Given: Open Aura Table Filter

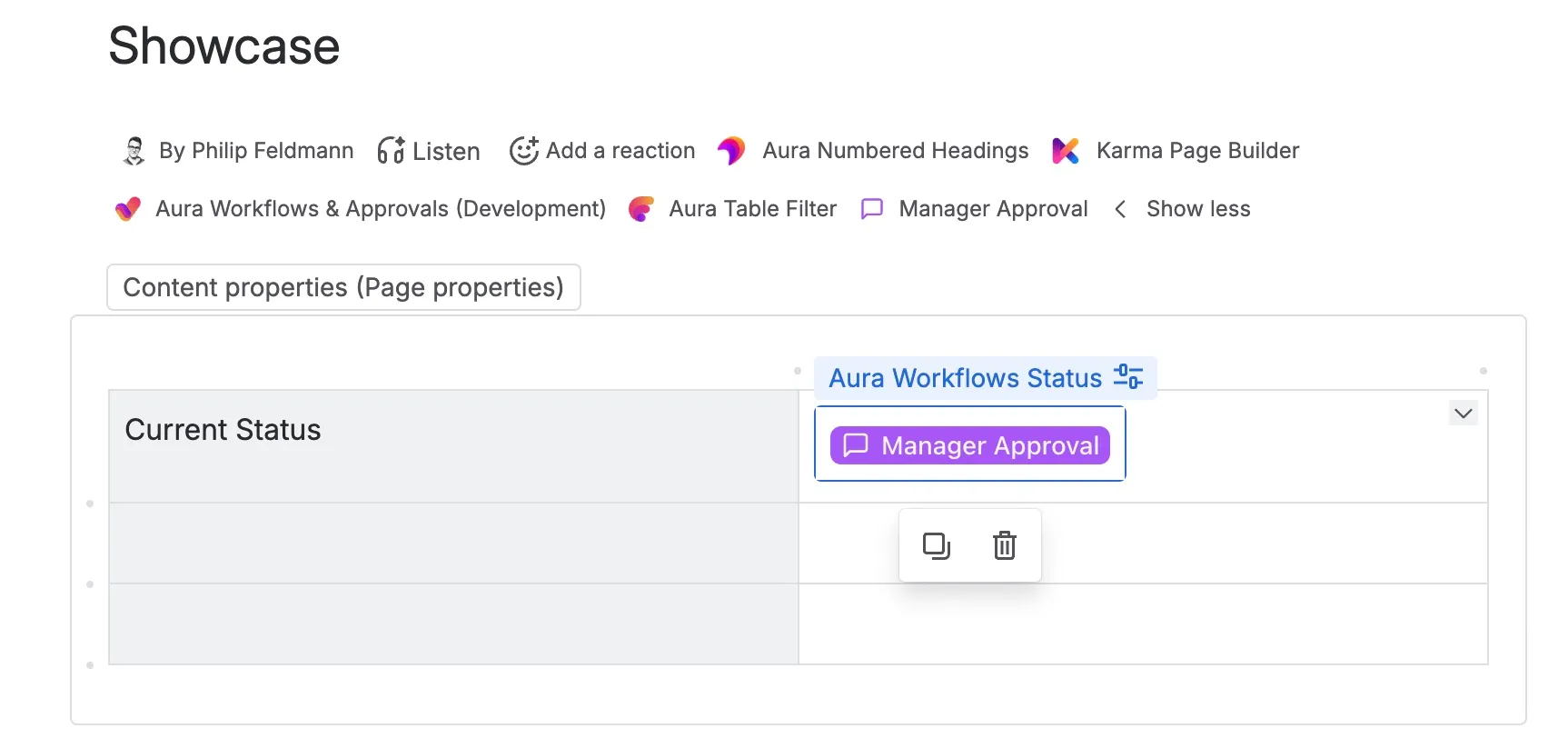Looking at the screenshot, I should click(753, 209).
